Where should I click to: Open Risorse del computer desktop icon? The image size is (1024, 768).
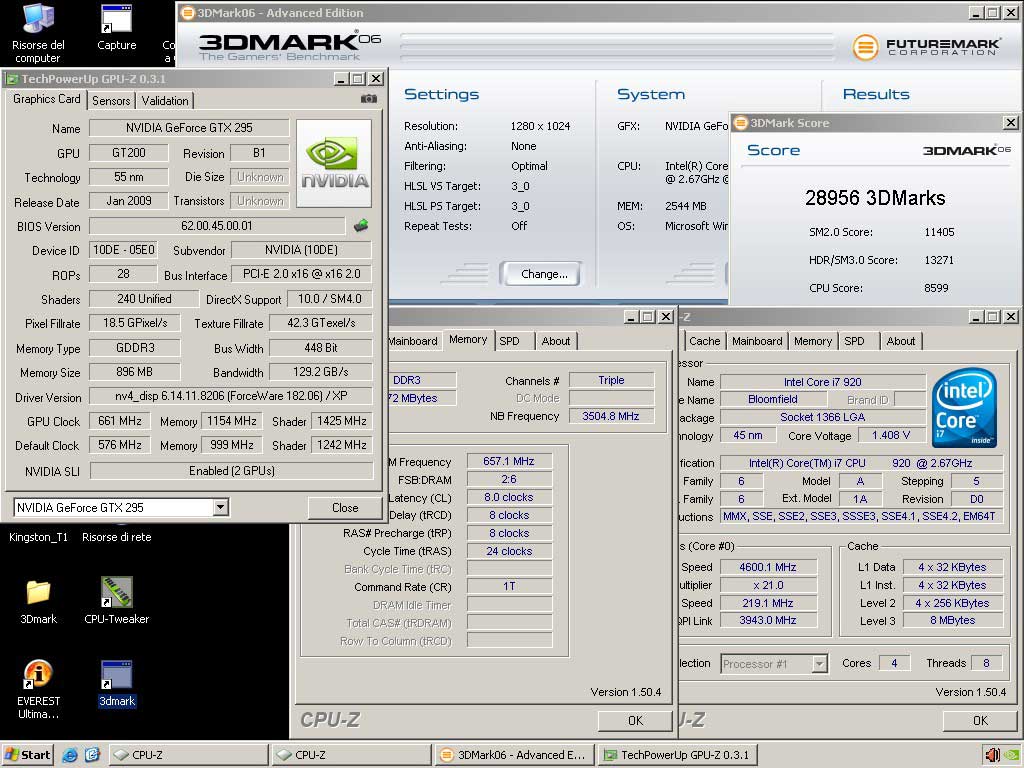coord(38,33)
